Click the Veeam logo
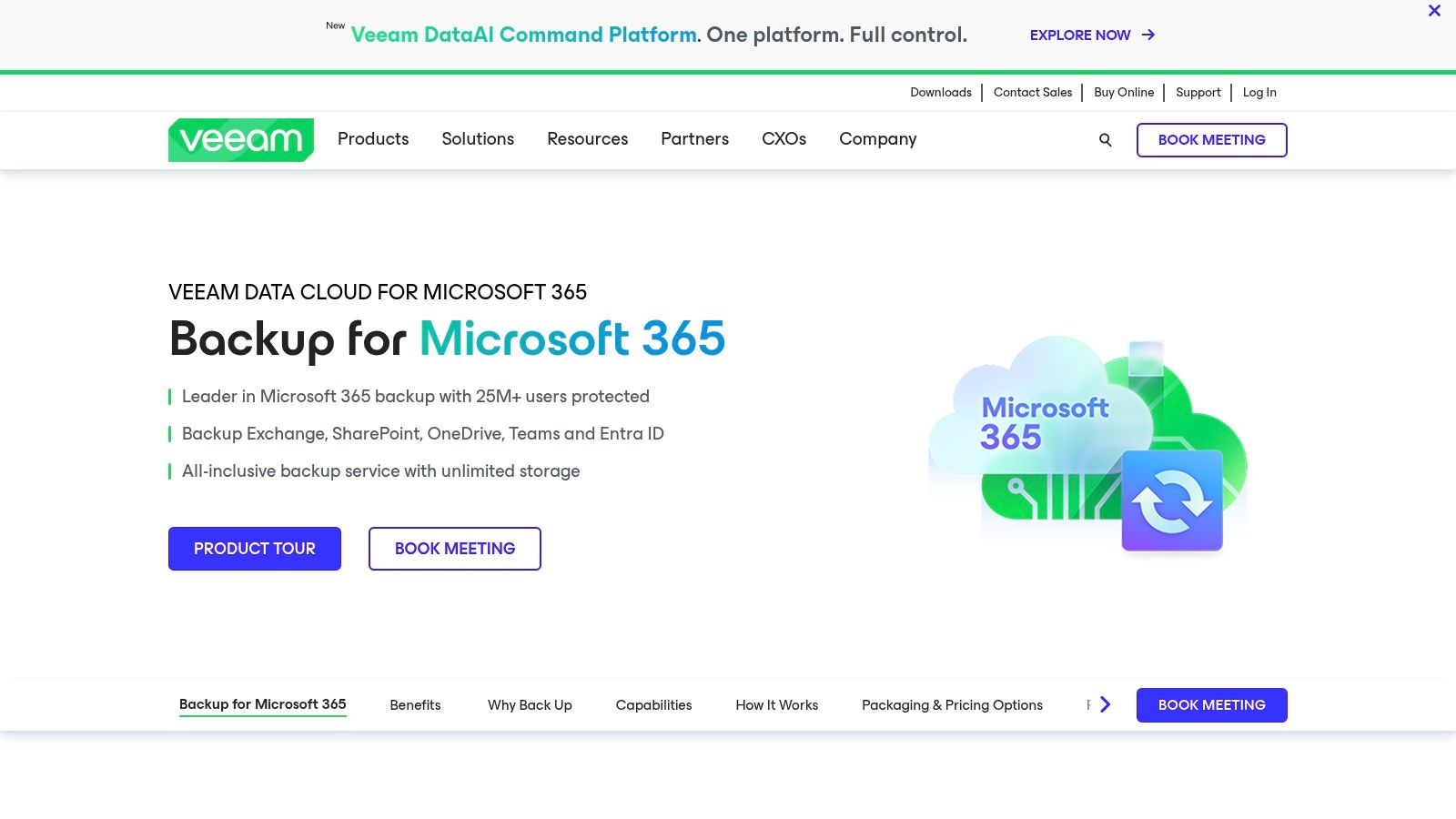 241,140
